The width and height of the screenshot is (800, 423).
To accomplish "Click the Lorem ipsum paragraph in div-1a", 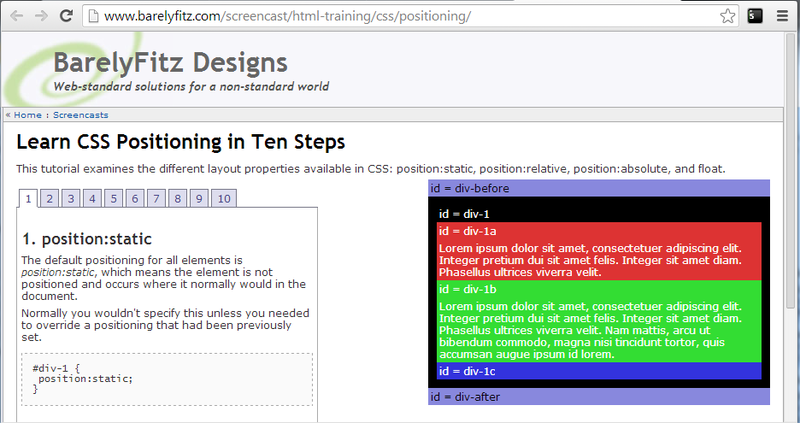I will (590, 260).
